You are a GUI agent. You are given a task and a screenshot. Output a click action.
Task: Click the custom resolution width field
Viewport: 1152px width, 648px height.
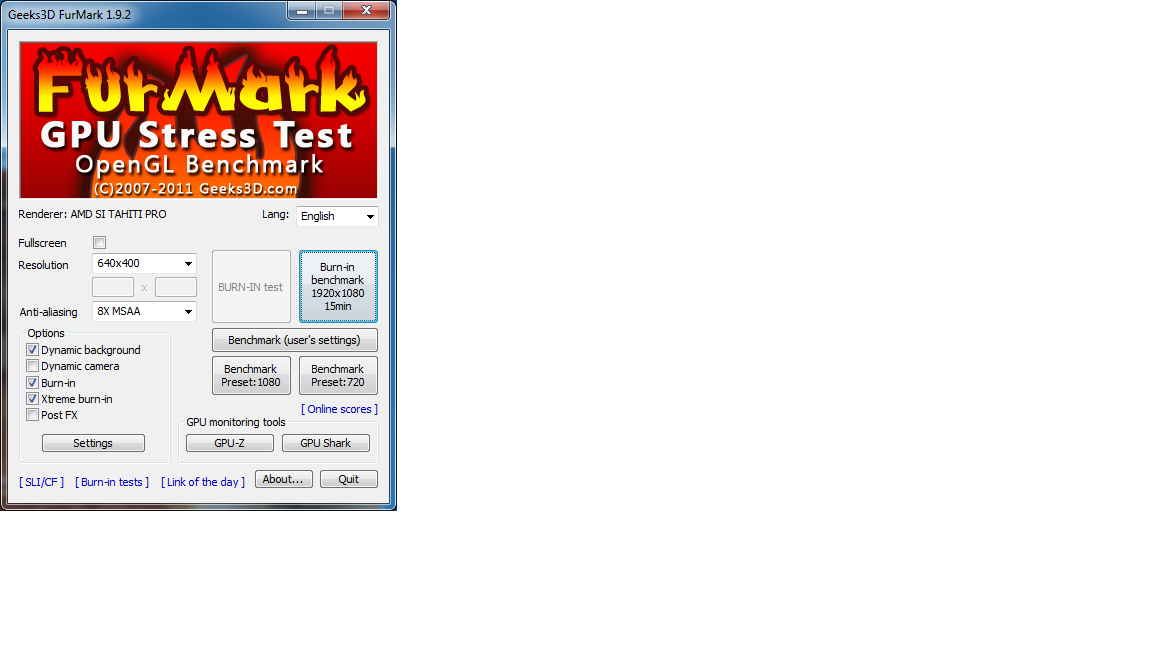pyautogui.click(x=113, y=287)
